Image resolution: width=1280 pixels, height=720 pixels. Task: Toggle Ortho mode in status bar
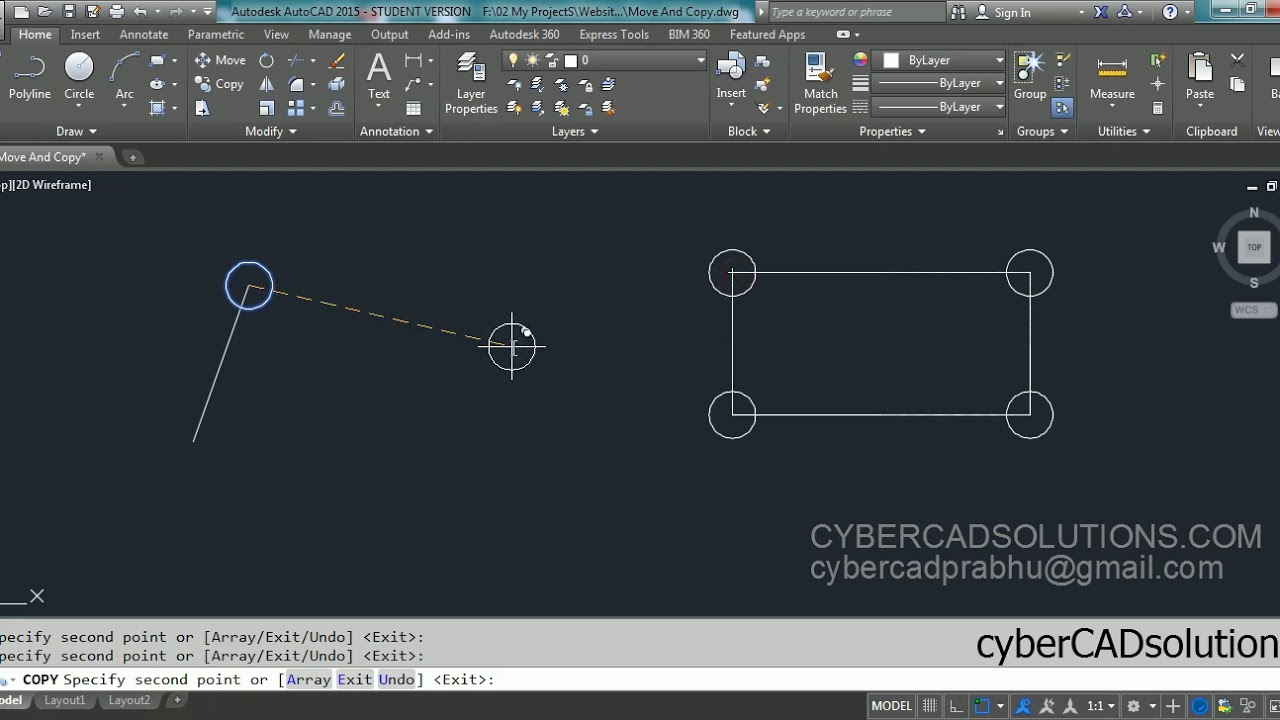(957, 706)
